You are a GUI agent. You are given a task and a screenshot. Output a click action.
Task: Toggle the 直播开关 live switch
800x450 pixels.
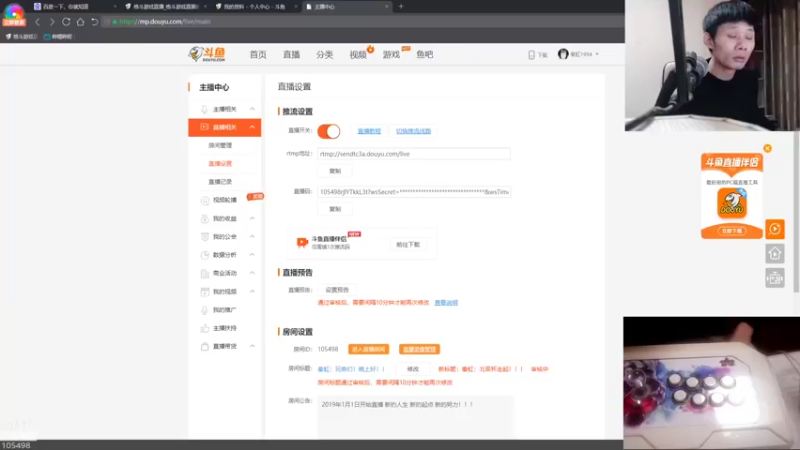point(329,131)
